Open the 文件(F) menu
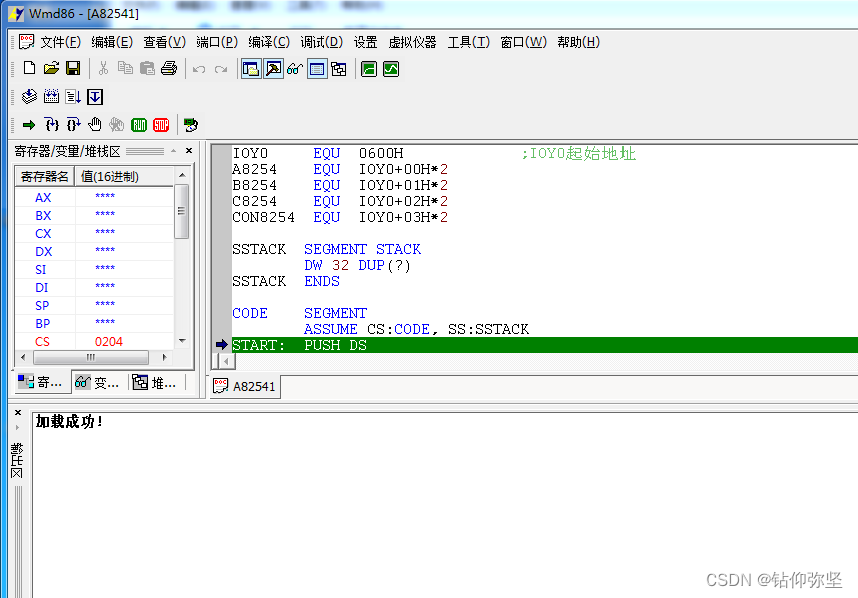Image resolution: width=858 pixels, height=598 pixels. click(61, 42)
